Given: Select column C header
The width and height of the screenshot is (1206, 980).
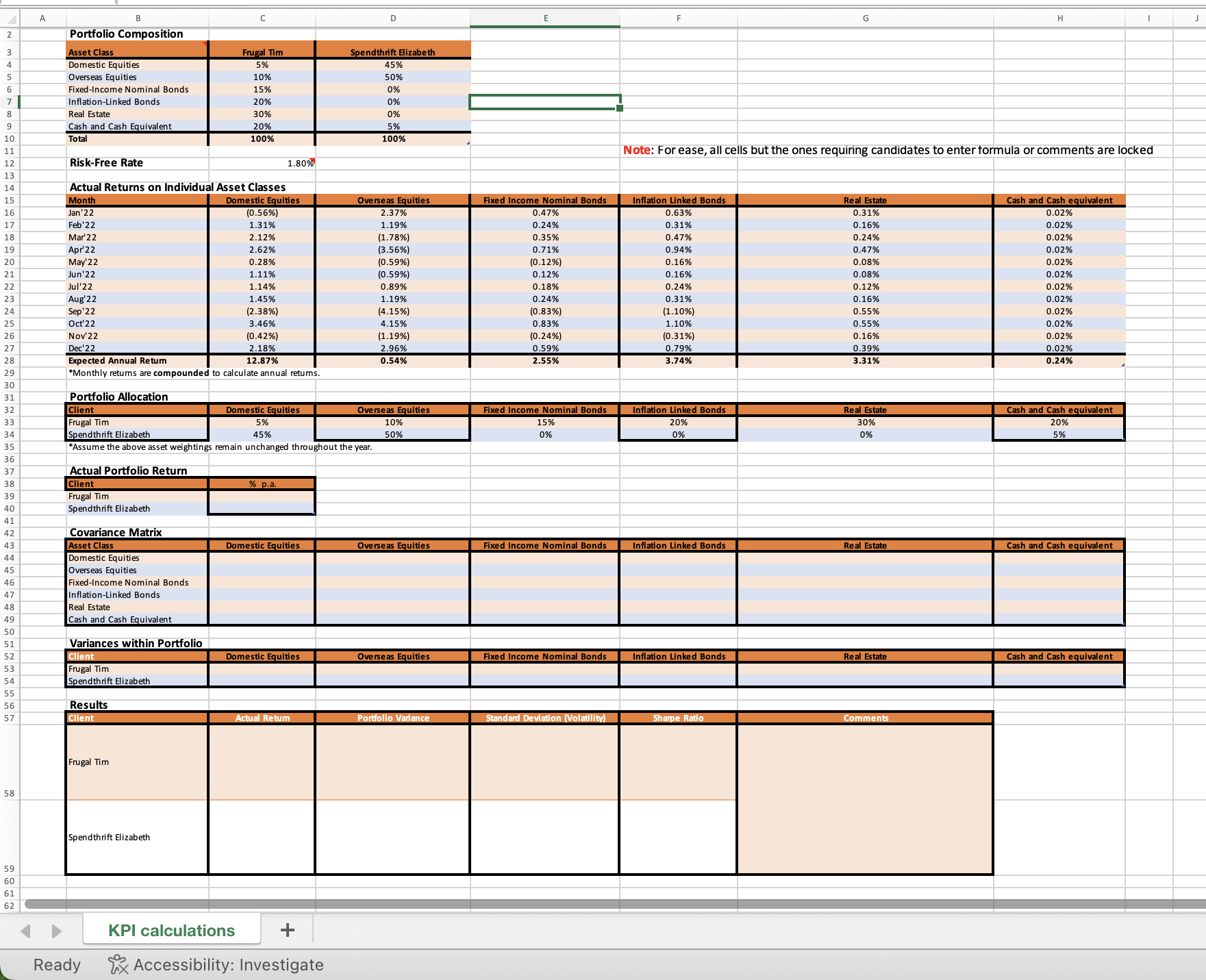Looking at the screenshot, I should [262, 18].
